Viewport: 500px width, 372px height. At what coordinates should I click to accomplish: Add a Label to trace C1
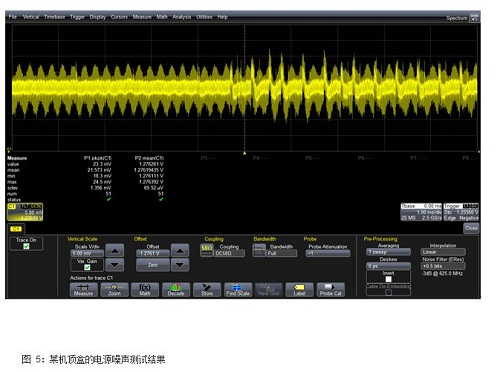click(x=299, y=290)
